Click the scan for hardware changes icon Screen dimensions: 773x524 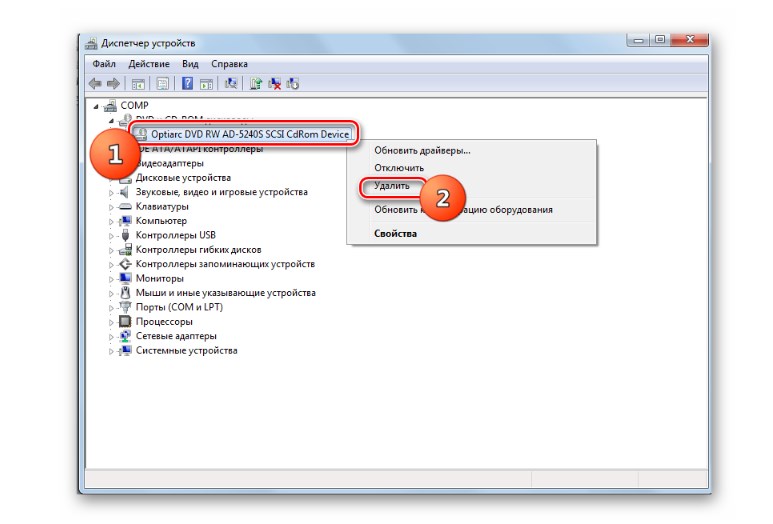[x=231, y=83]
